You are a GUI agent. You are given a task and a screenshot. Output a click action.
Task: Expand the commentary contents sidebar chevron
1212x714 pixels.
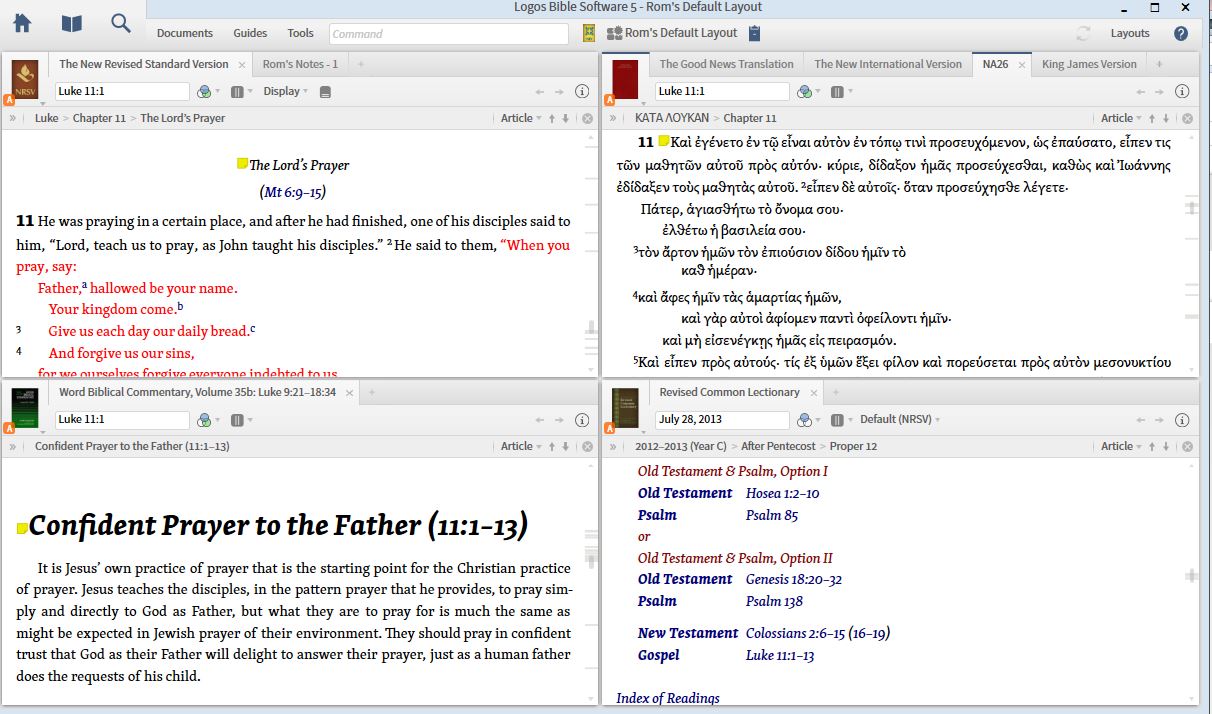(13, 446)
